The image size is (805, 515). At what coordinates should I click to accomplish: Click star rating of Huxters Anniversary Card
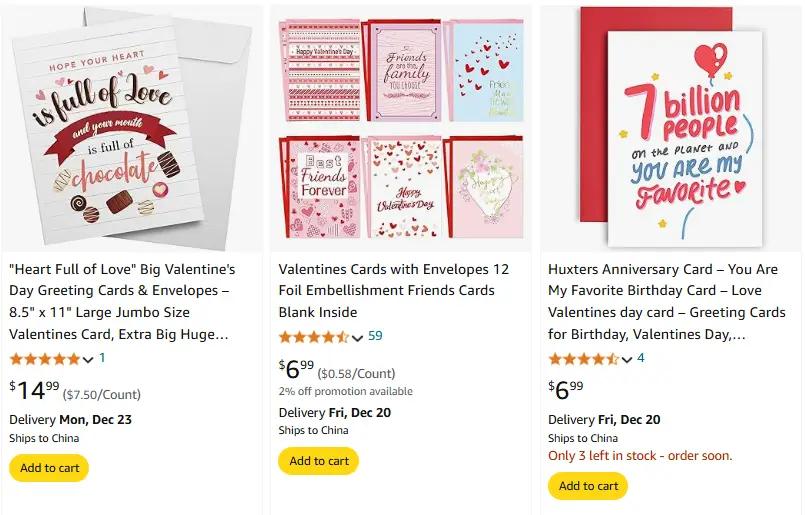(583, 359)
